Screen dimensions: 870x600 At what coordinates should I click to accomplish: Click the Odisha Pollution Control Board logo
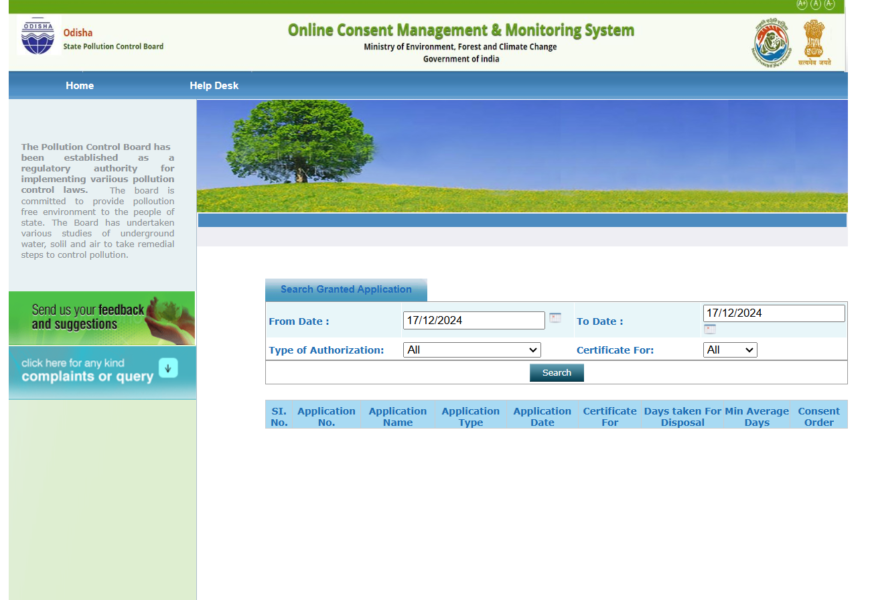39,37
